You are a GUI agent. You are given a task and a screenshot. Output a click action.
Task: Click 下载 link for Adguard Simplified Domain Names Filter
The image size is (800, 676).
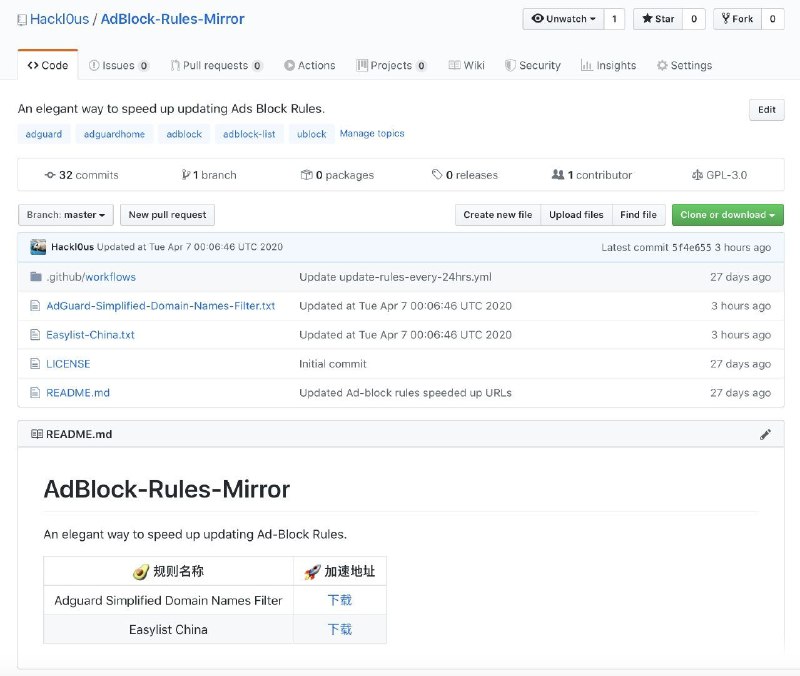340,600
